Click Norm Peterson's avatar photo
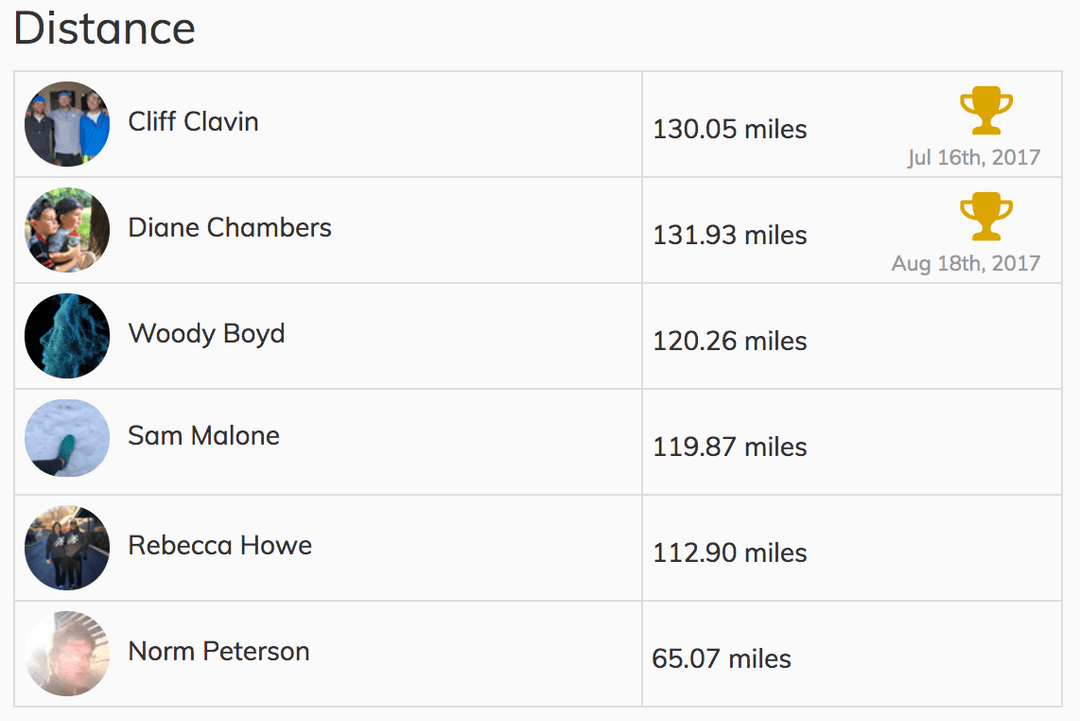This screenshot has height=721, width=1080. tap(67, 654)
